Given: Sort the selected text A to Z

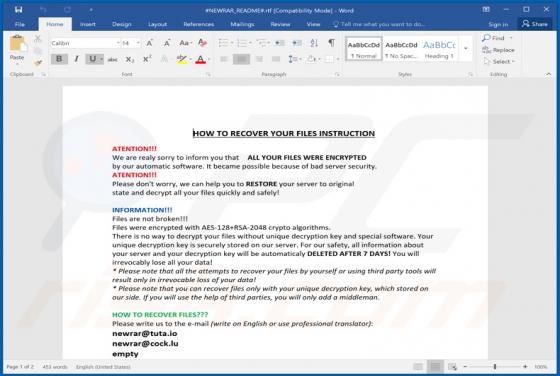Looking at the screenshot, I should click(x=314, y=43).
